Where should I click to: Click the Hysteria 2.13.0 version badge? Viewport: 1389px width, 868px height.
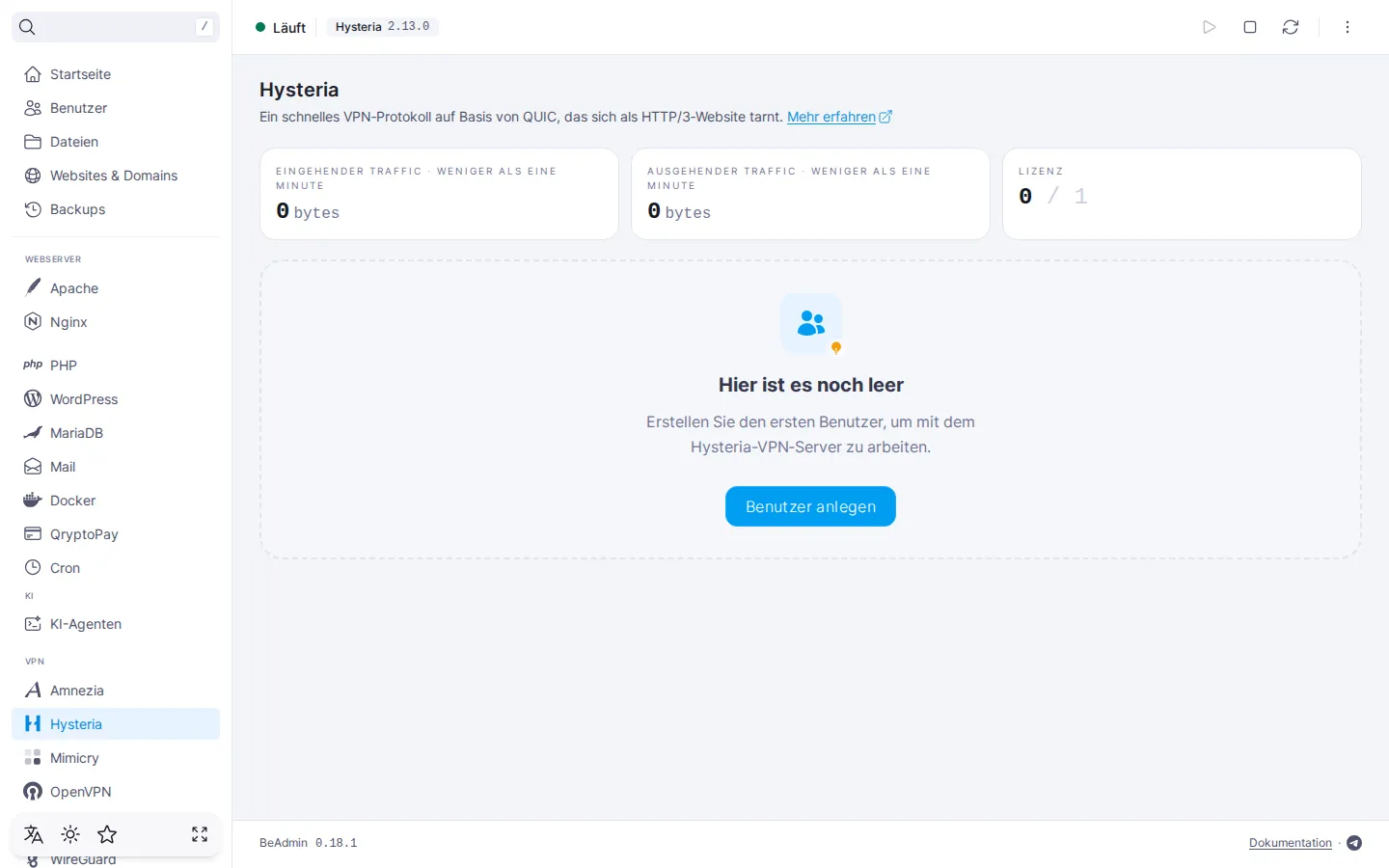click(382, 27)
